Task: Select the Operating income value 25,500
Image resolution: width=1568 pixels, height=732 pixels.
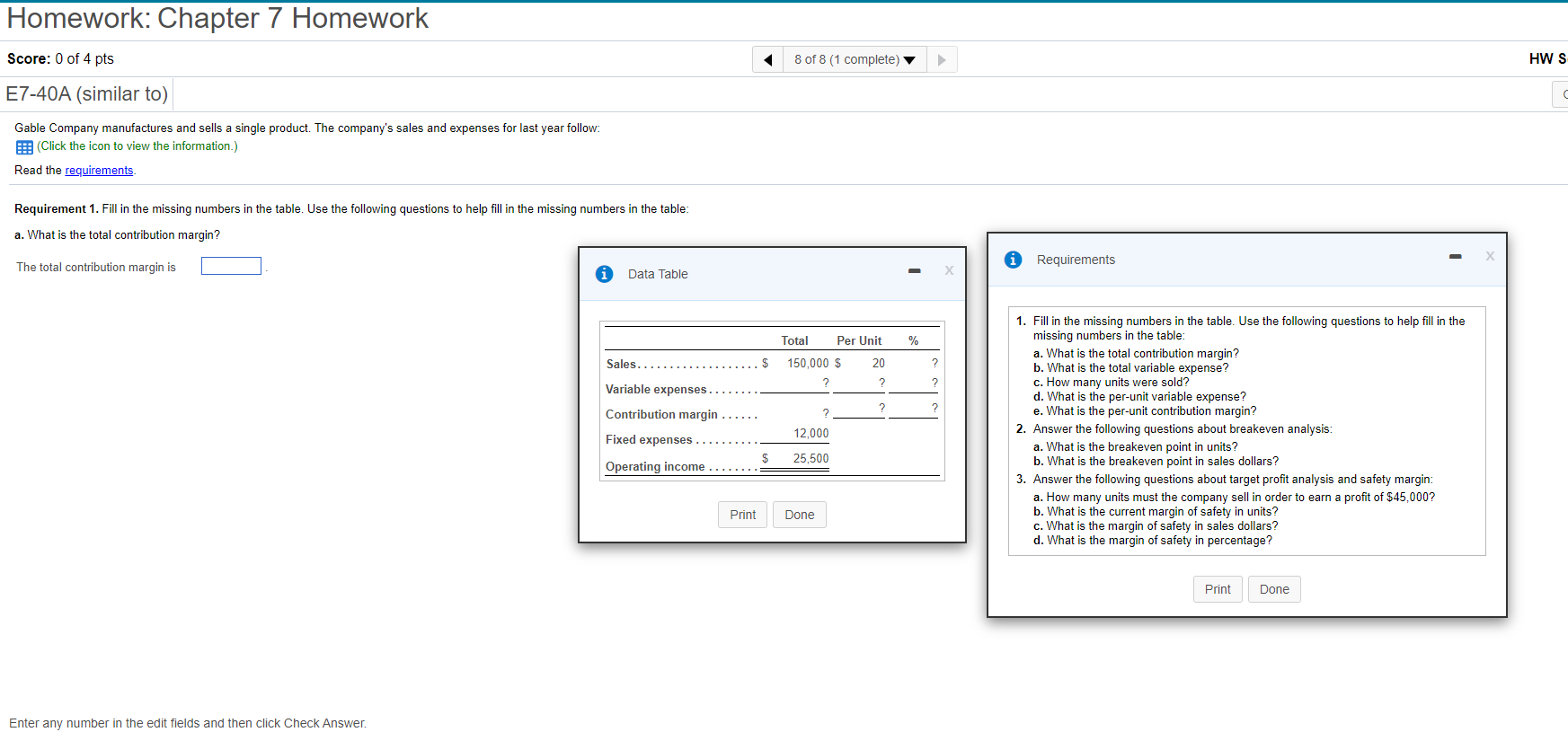Action: pyautogui.click(x=811, y=459)
